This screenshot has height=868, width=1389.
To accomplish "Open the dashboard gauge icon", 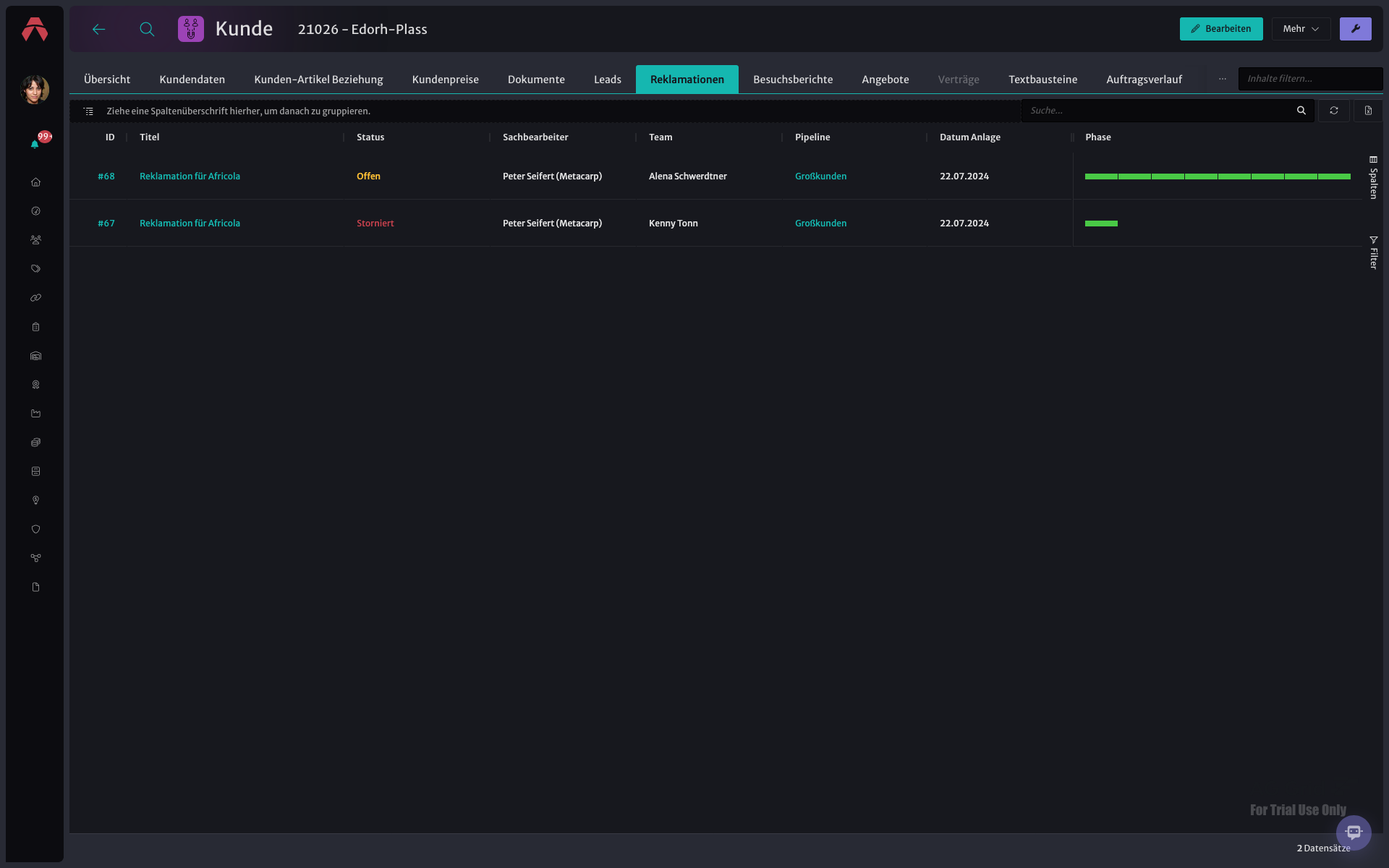I will point(35,211).
